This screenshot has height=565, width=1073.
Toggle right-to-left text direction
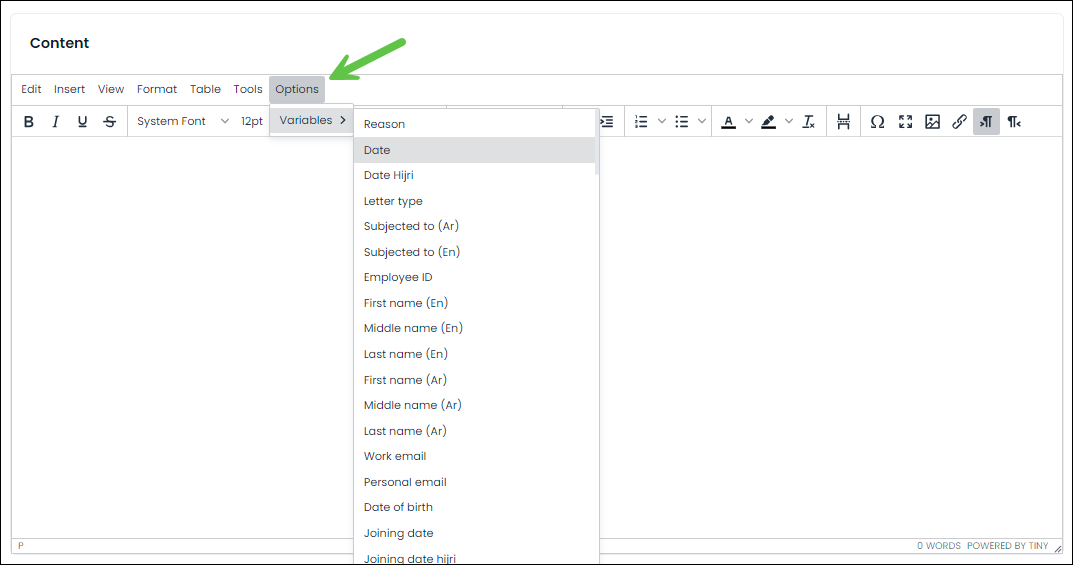coord(1014,122)
